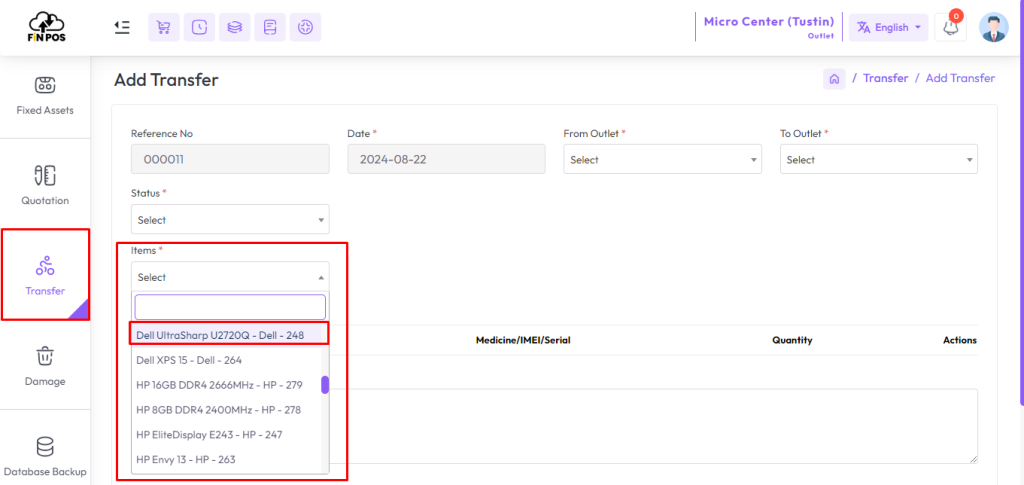Screen dimensions: 1024x485
Task: Open the notifications bell
Action: pyautogui.click(x=950, y=28)
